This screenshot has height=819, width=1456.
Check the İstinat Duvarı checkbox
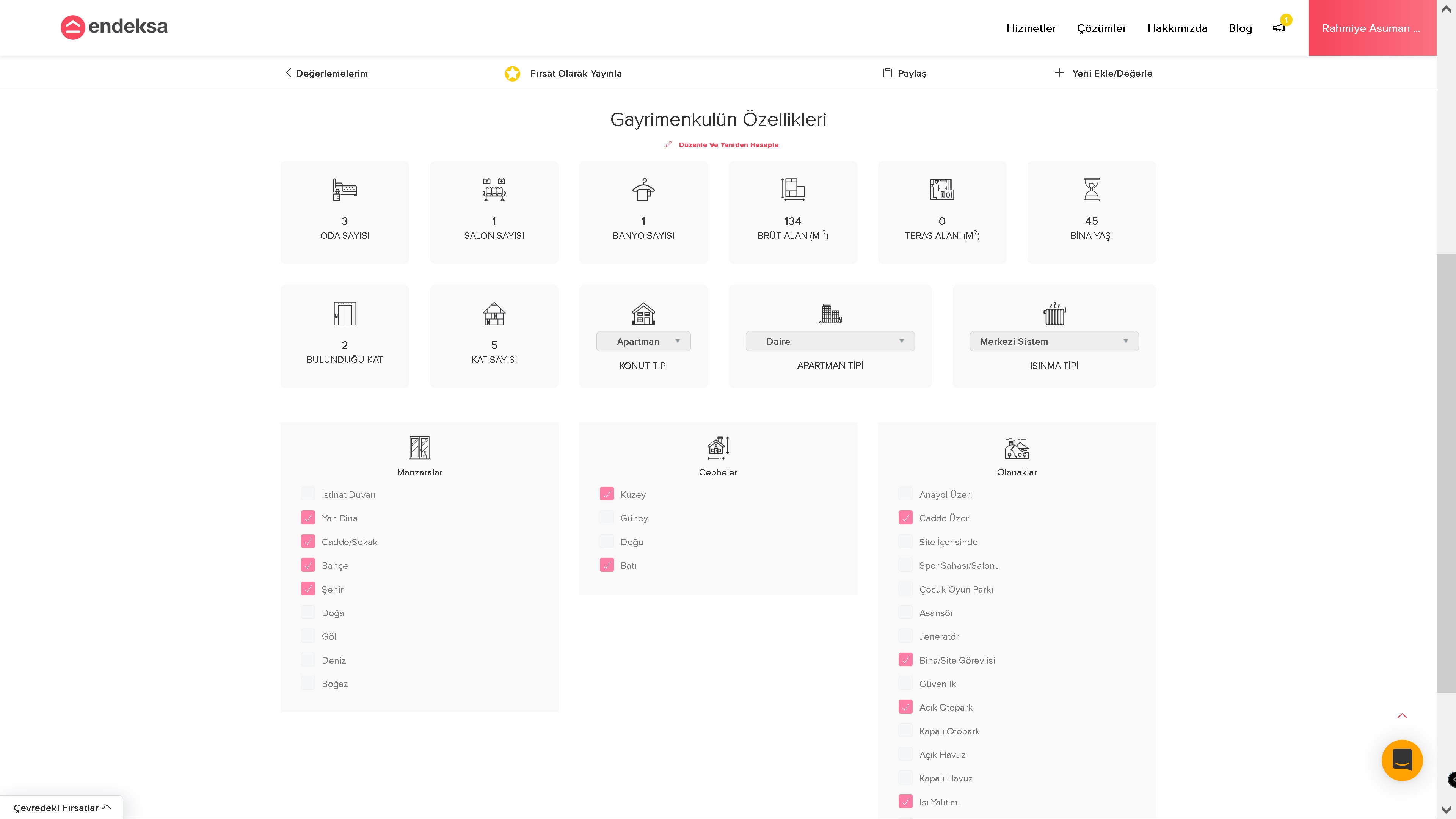[x=308, y=494]
